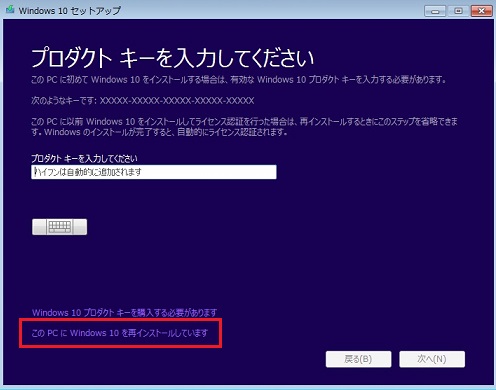
Task: Click the sample key text XXXXX-XXXXX-XXXXX-XXXXX-XXXXX
Action: point(177,101)
